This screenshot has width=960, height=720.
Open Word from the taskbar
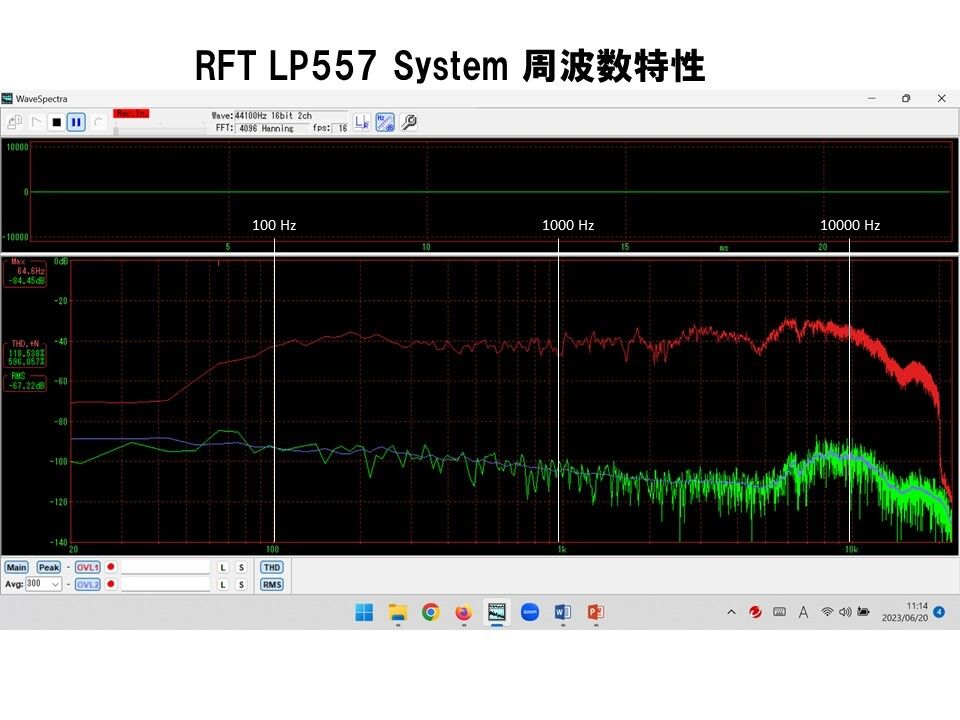point(563,612)
